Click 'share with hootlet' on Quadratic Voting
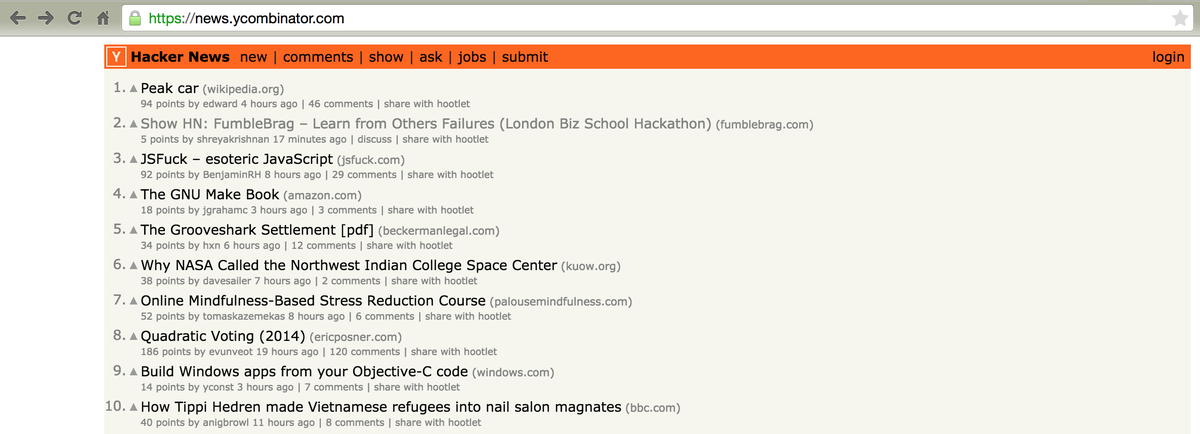Screen dimensions: 1200x434 pyautogui.click(x=454, y=352)
